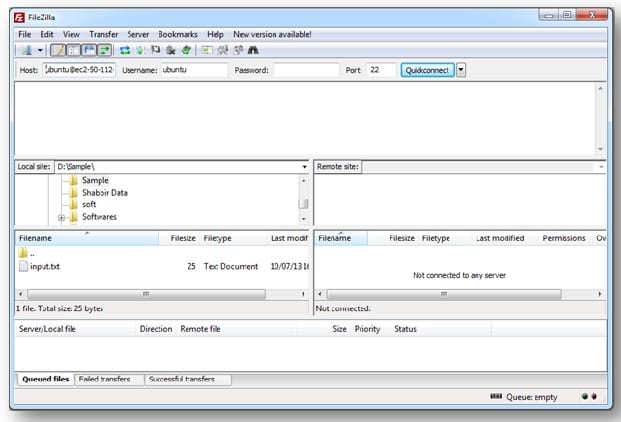This screenshot has width=621, height=422.
Task: Toggle the message log display
Action: [x=58, y=50]
